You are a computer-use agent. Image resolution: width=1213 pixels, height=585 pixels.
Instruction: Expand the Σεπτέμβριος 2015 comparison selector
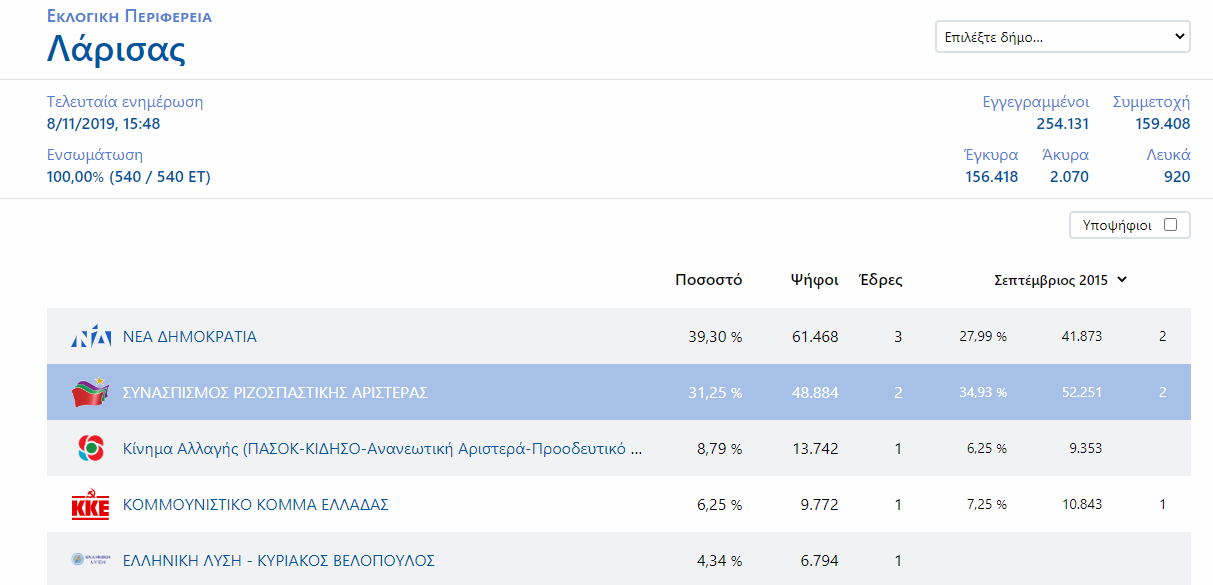point(1060,280)
